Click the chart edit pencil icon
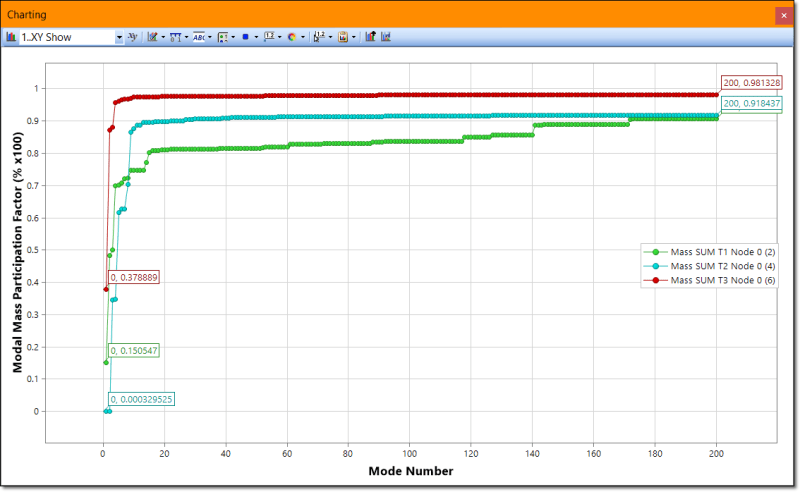 (x=152, y=37)
